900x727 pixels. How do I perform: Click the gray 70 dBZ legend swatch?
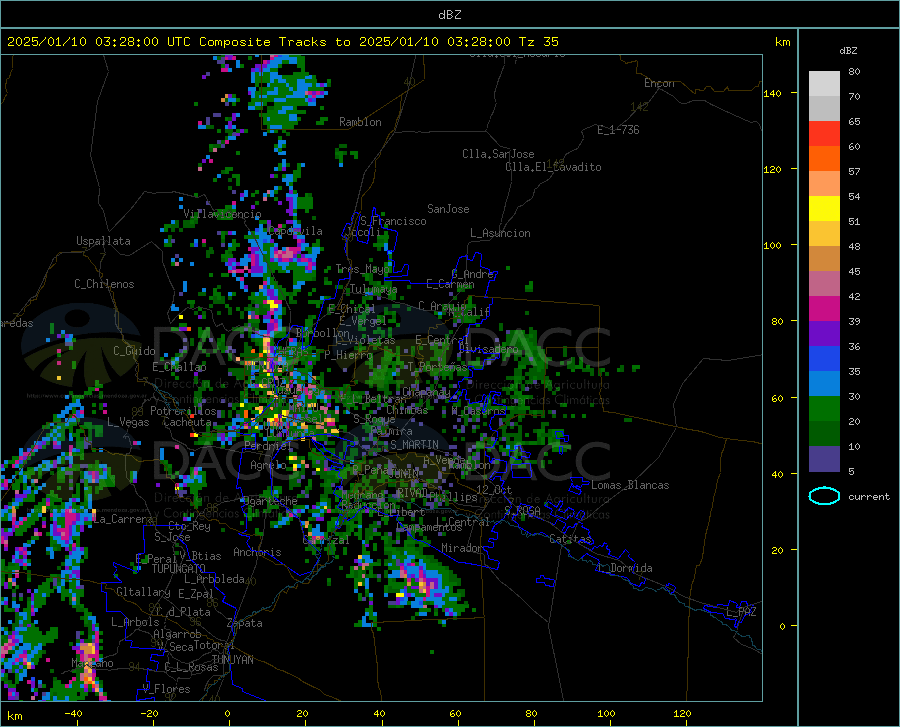[x=824, y=108]
